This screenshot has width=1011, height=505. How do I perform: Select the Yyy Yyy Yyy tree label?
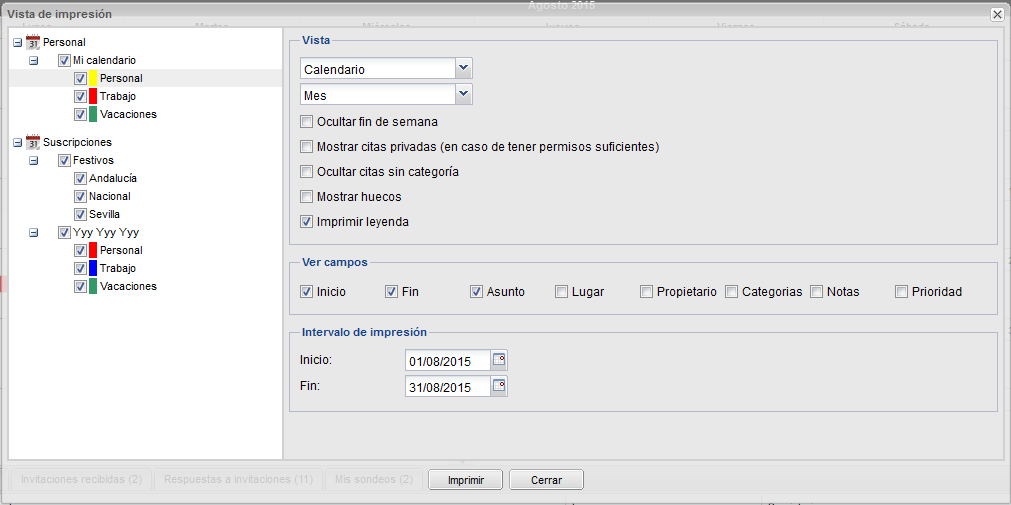106,232
